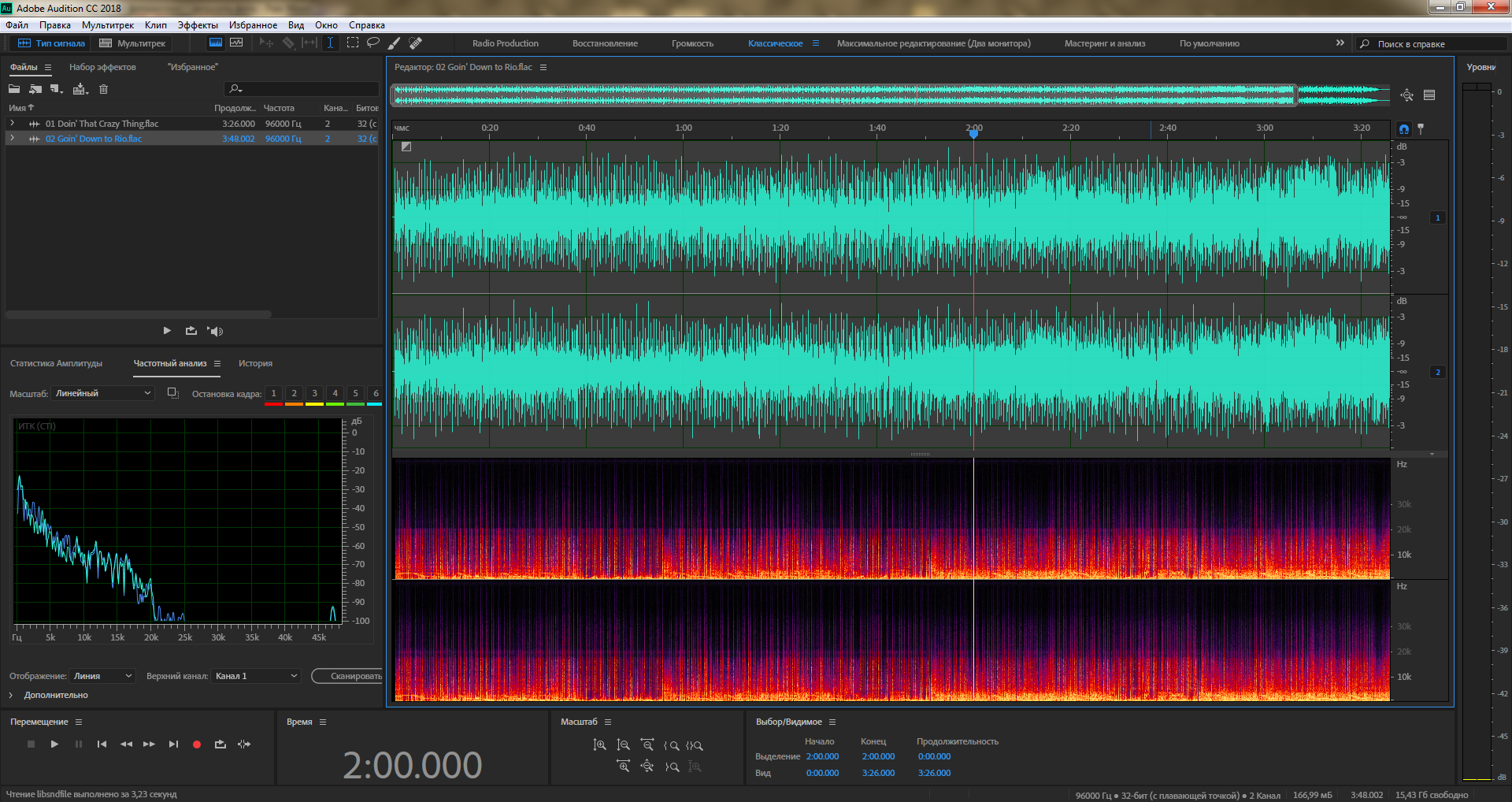
Task: Click the Open File folder icon
Action: pos(14,89)
